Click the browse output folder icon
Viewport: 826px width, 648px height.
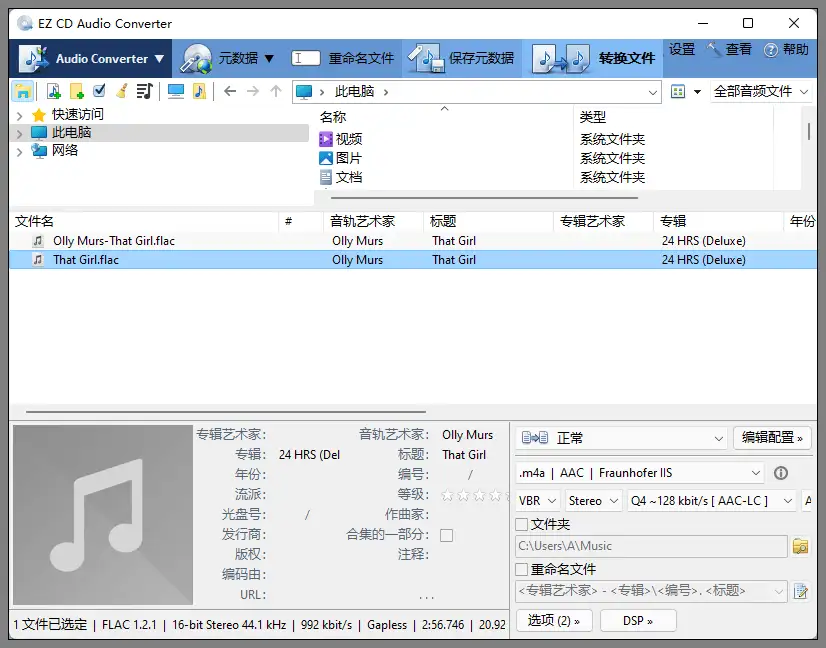[x=800, y=546]
